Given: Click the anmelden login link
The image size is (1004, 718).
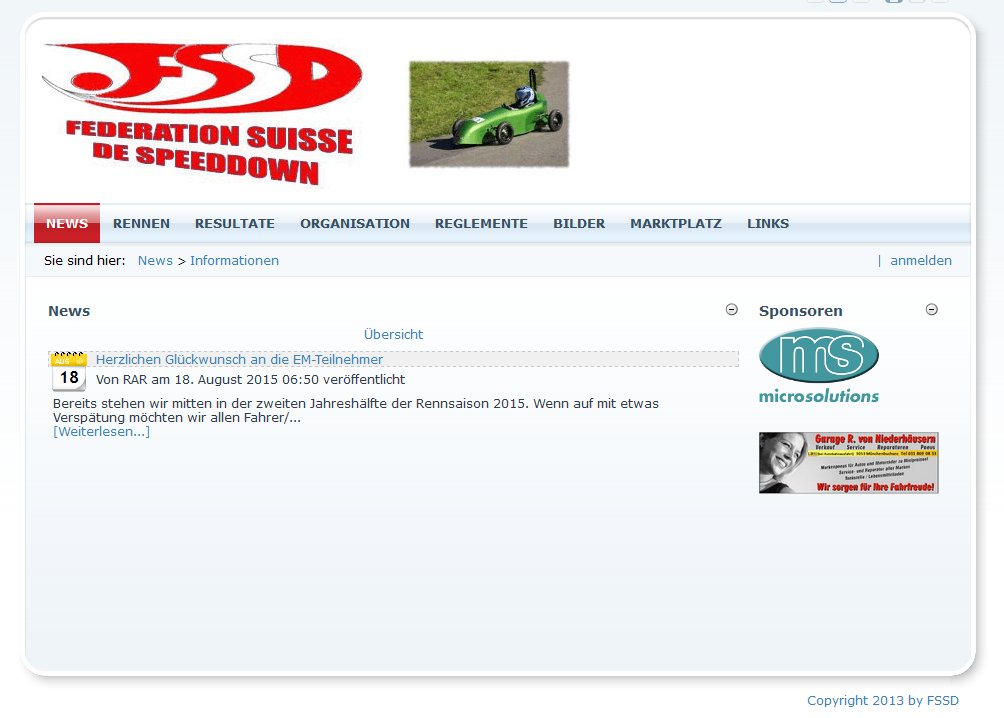Looking at the screenshot, I should 920,261.
